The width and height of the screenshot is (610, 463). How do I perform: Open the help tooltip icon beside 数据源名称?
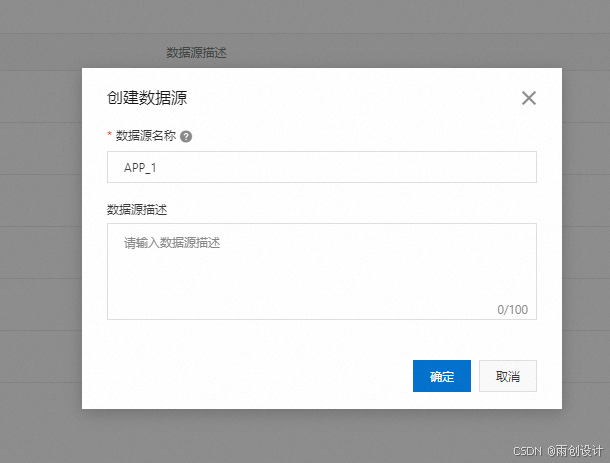click(186, 137)
